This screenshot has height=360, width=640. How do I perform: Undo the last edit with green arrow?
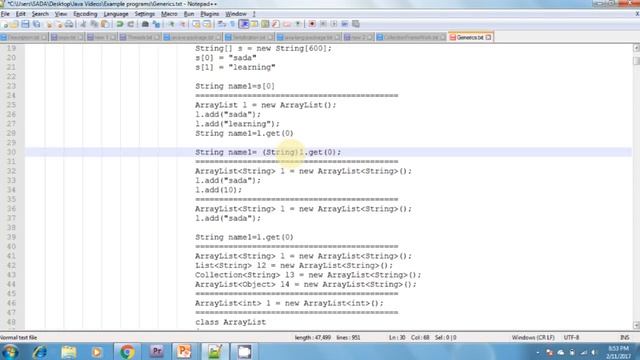pos(120,24)
